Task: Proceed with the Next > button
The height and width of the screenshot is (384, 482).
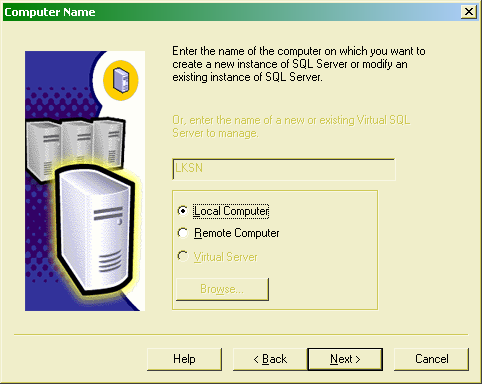Action: pos(345,359)
